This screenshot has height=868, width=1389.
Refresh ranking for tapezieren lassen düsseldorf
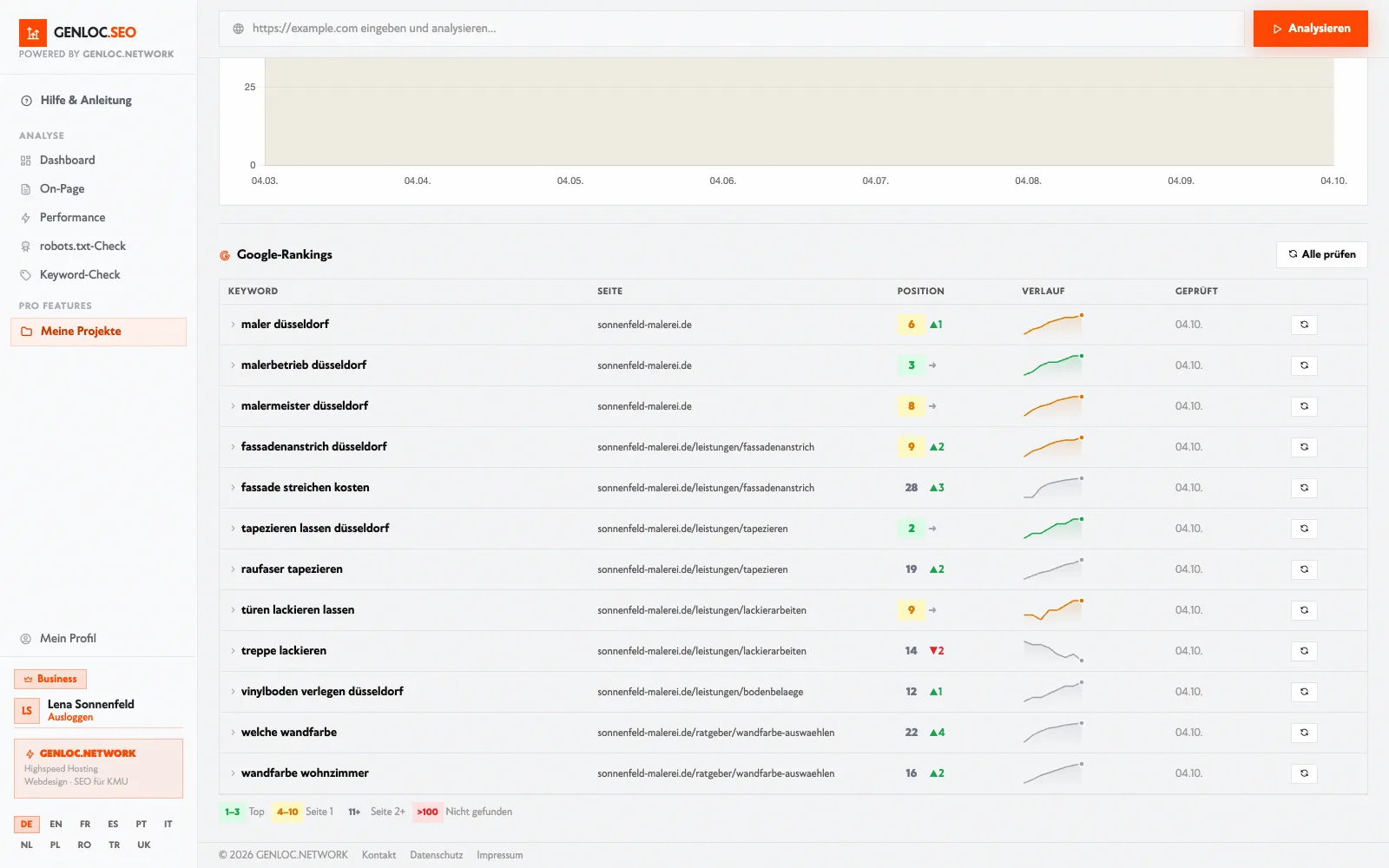[1304, 529]
